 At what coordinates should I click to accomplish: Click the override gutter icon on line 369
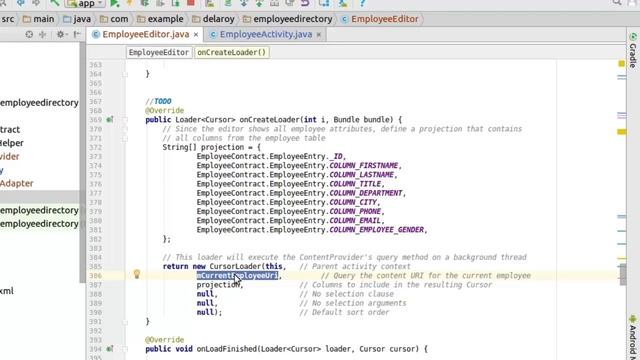tap(109, 120)
